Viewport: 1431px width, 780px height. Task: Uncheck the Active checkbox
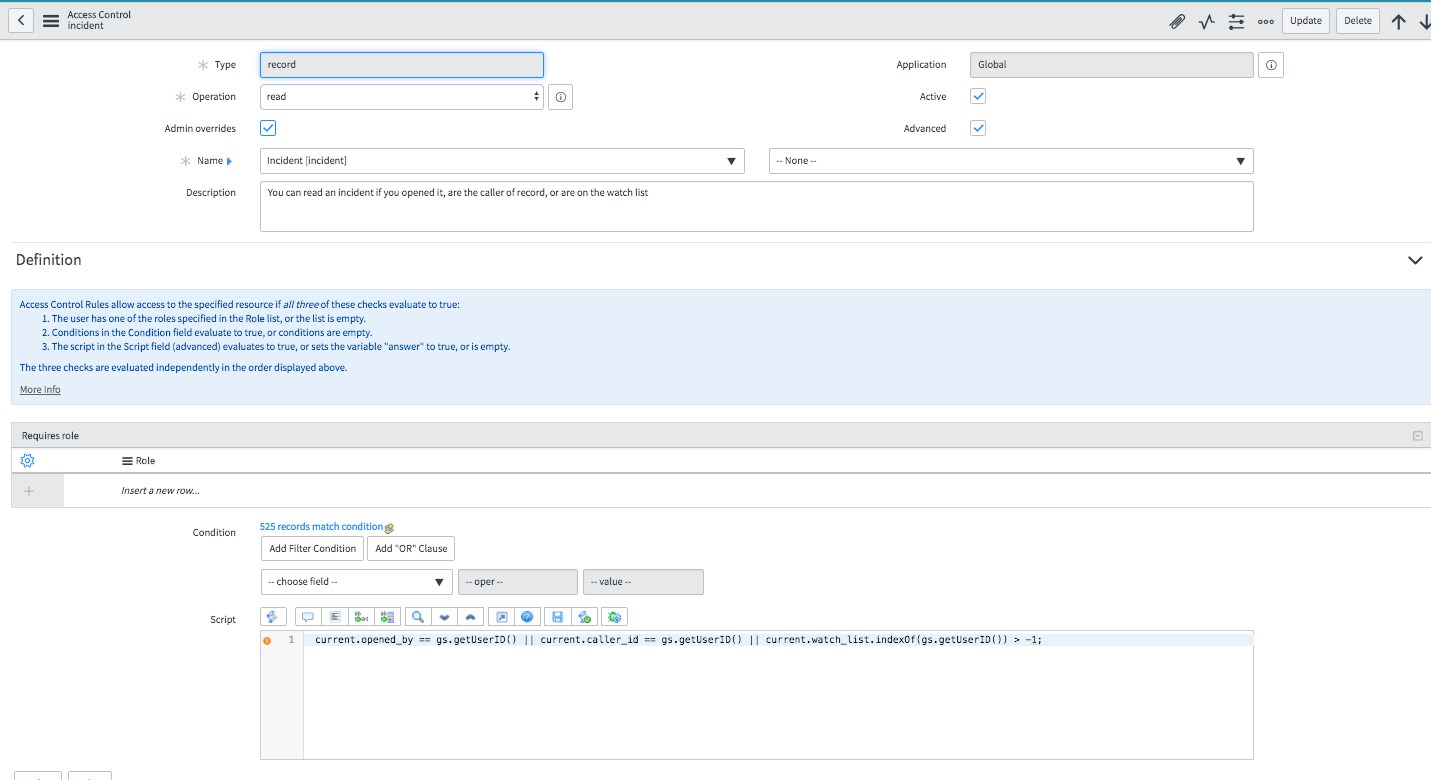(x=979, y=96)
